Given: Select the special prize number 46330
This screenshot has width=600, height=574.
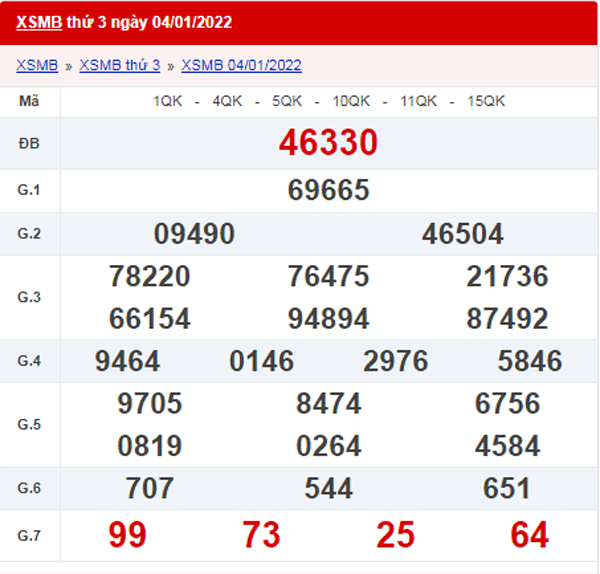Looking at the screenshot, I should [328, 143].
